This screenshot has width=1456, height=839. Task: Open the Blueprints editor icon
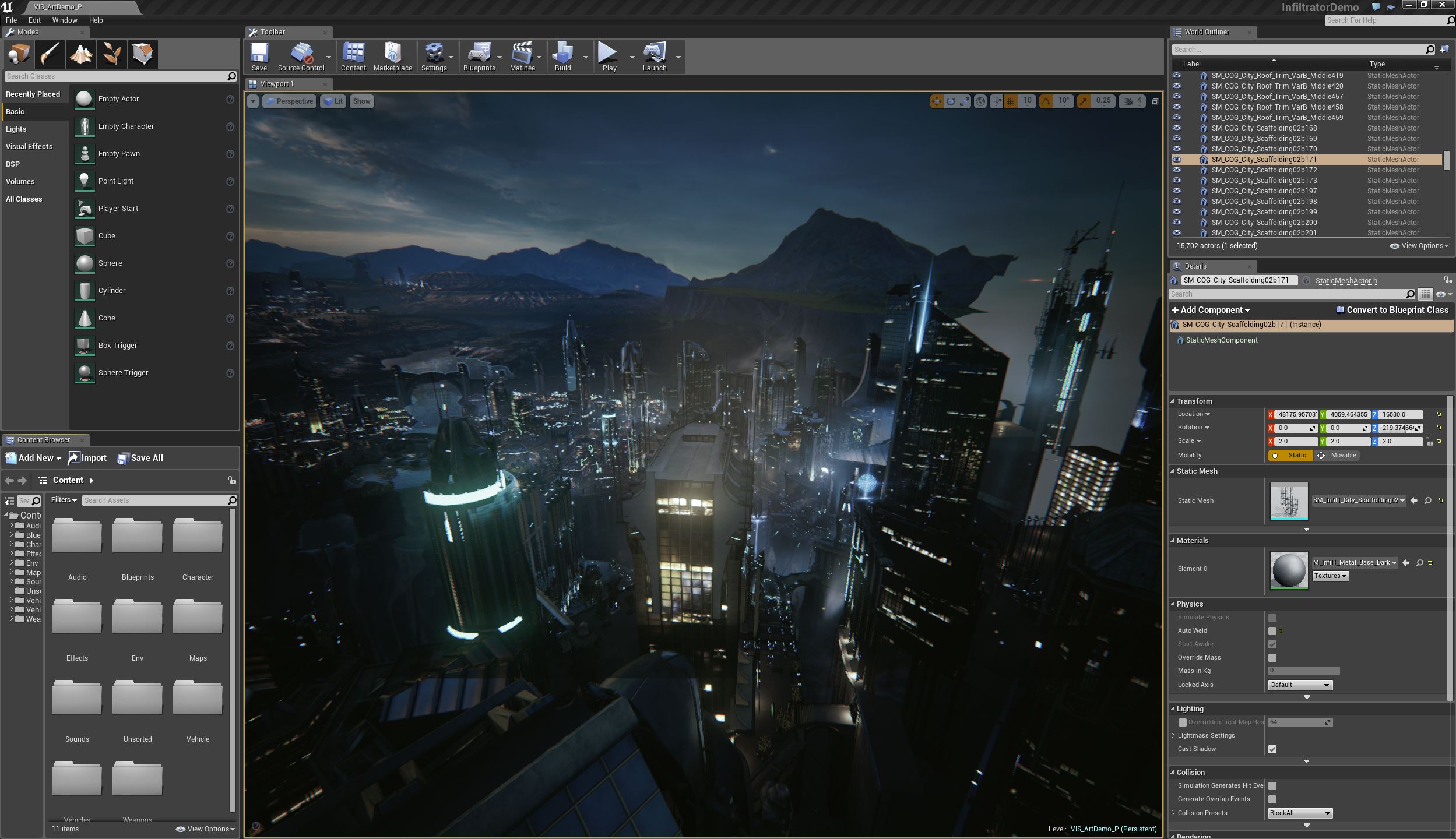(x=477, y=56)
